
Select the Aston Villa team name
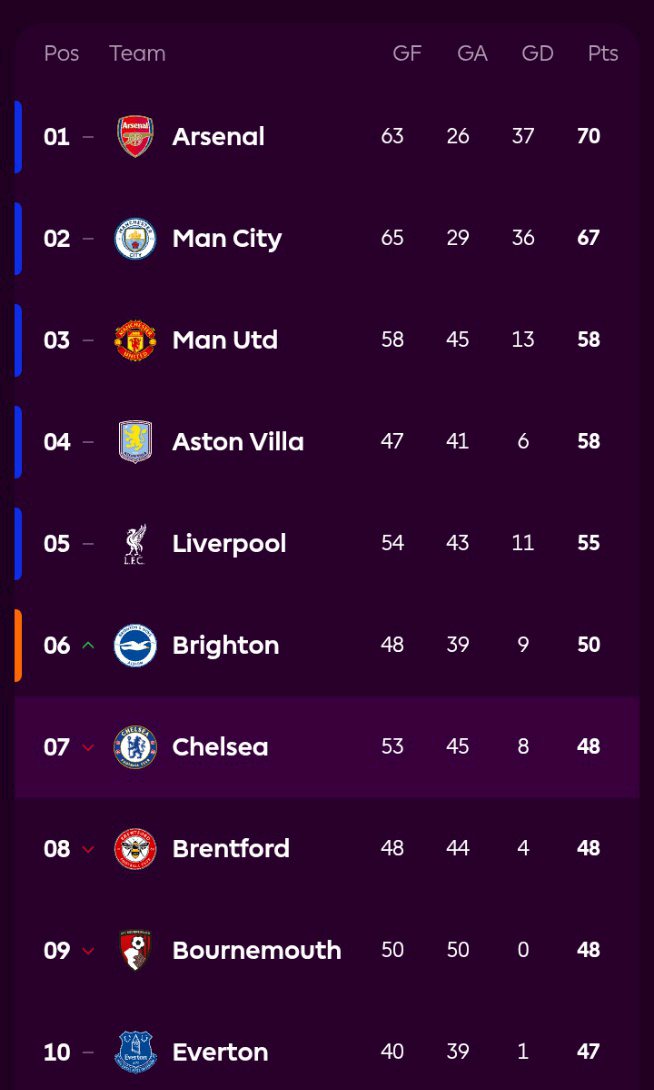238,442
